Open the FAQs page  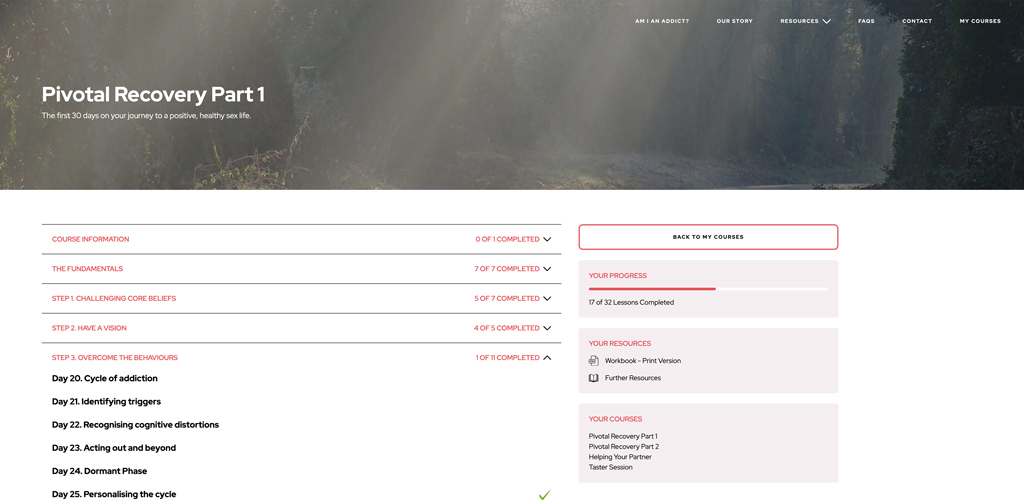pyautogui.click(x=866, y=21)
